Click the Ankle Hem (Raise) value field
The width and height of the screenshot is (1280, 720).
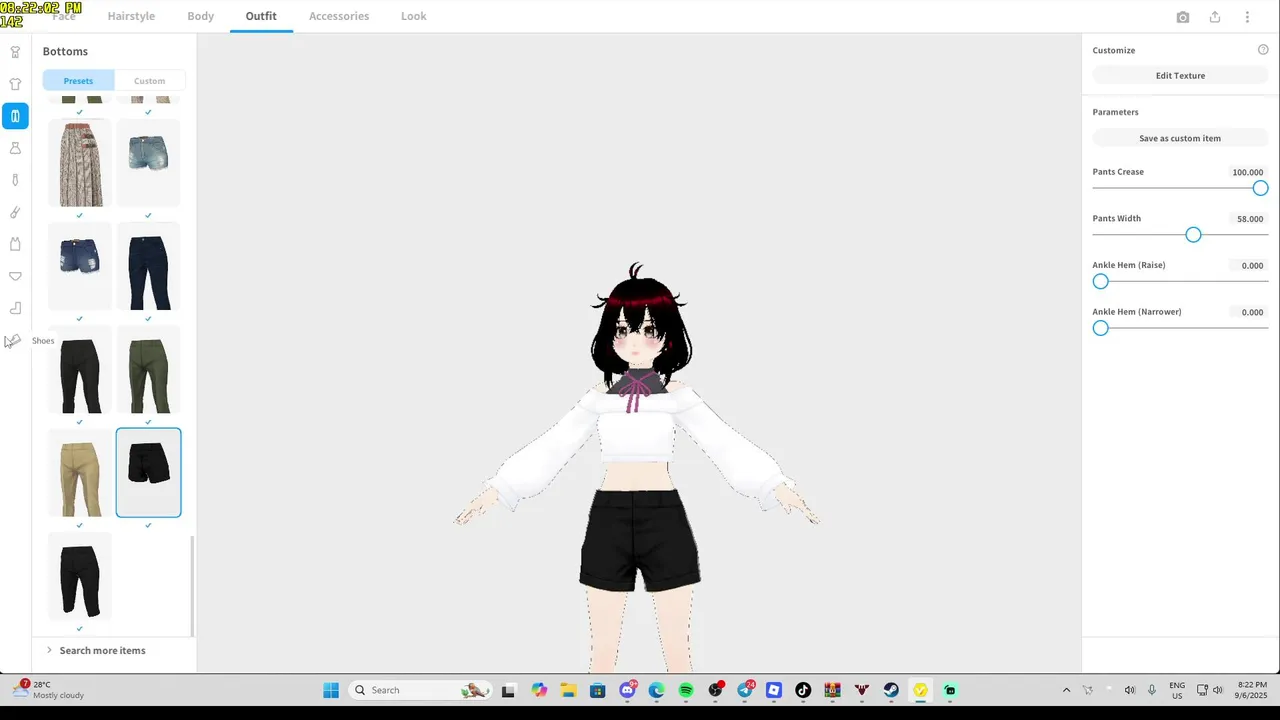tap(1248, 266)
